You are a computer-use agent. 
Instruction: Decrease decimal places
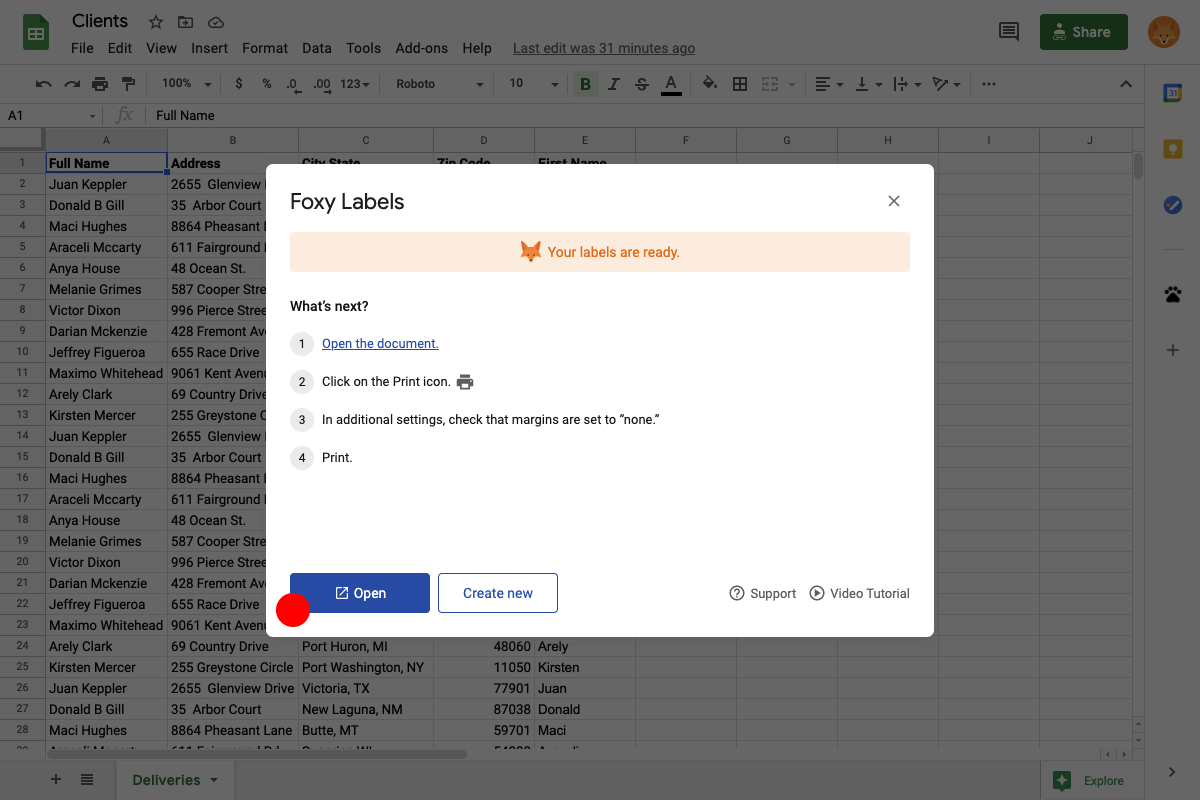[x=292, y=84]
